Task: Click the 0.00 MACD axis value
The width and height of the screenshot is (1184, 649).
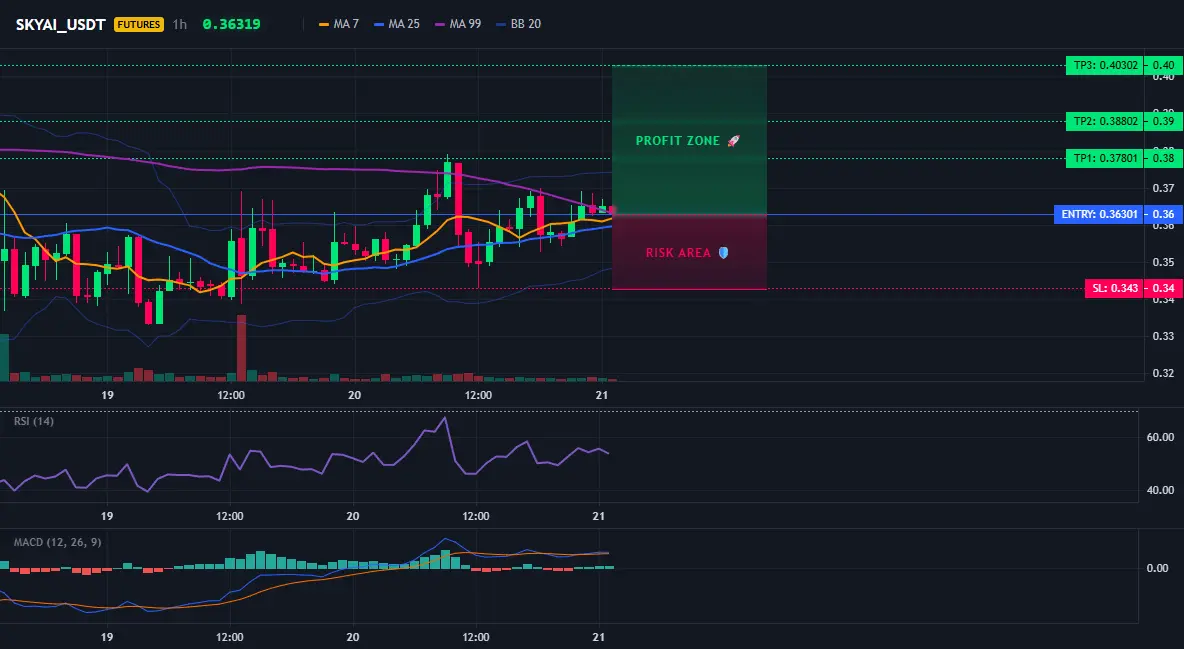Action: coord(1158,567)
